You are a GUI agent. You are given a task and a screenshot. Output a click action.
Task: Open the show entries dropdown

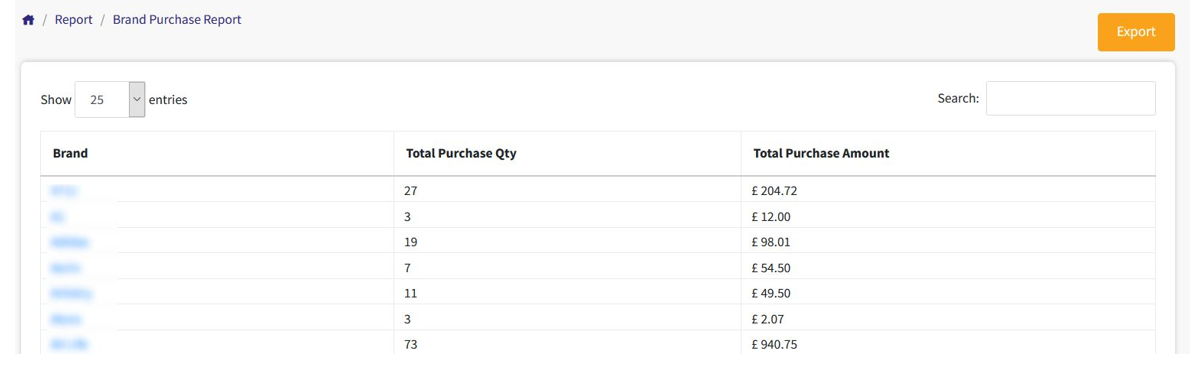(x=110, y=99)
